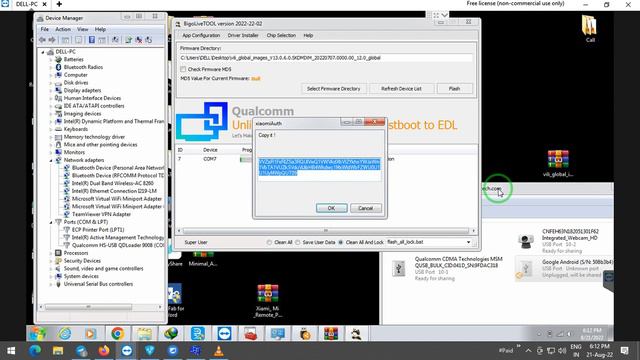Enable the Check Firmware MD5 checkbox
The image size is (640, 360).
[183, 69]
